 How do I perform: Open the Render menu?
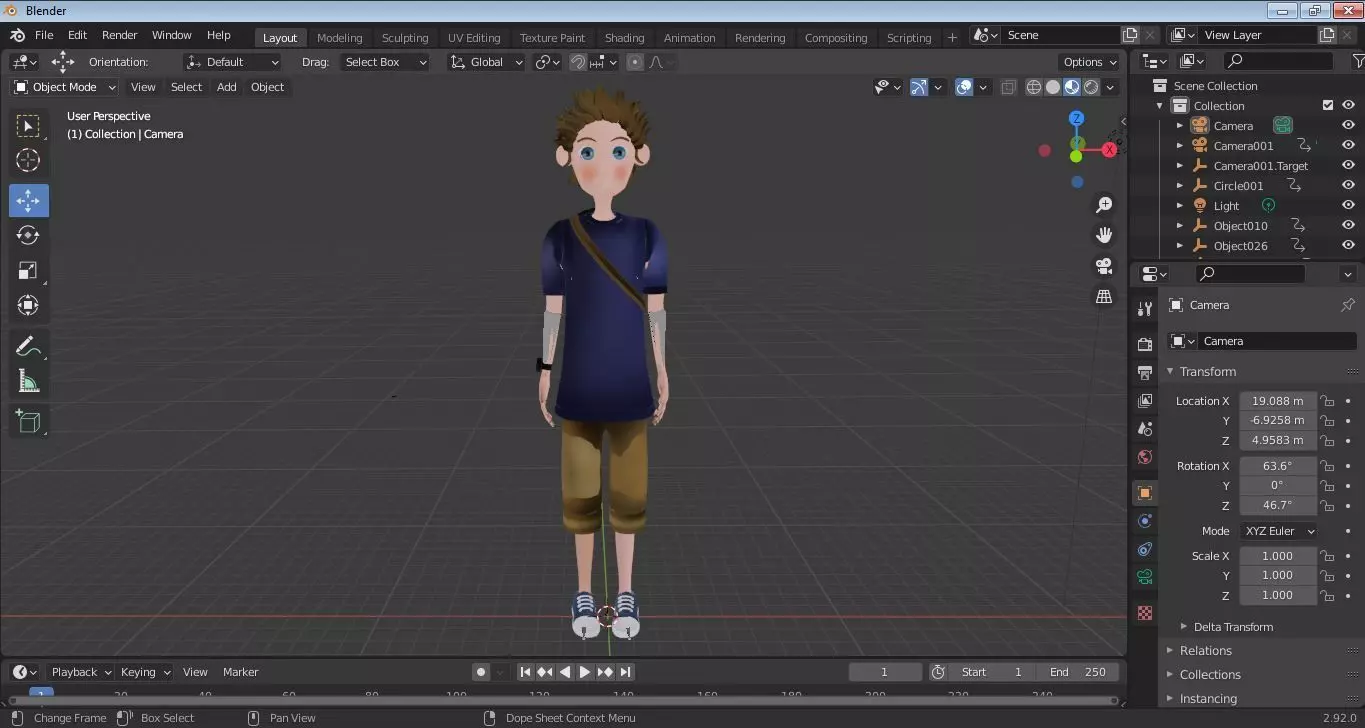[120, 35]
